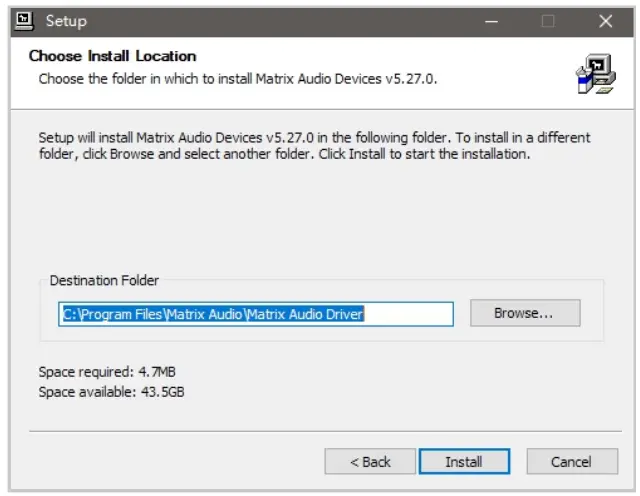Image resolution: width=640 pixels, height=496 pixels.
Task: Click the greyed-out maximize button
Action: (548, 20)
